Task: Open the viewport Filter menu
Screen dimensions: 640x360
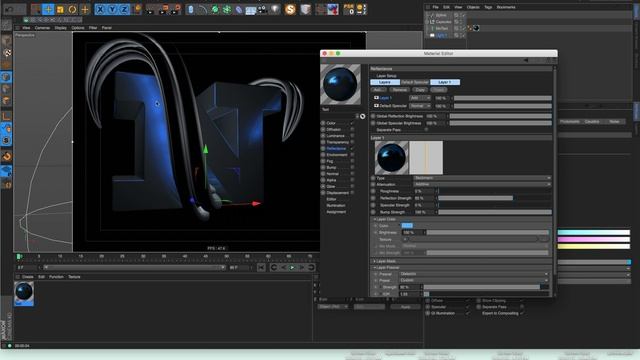Action: [x=93, y=28]
